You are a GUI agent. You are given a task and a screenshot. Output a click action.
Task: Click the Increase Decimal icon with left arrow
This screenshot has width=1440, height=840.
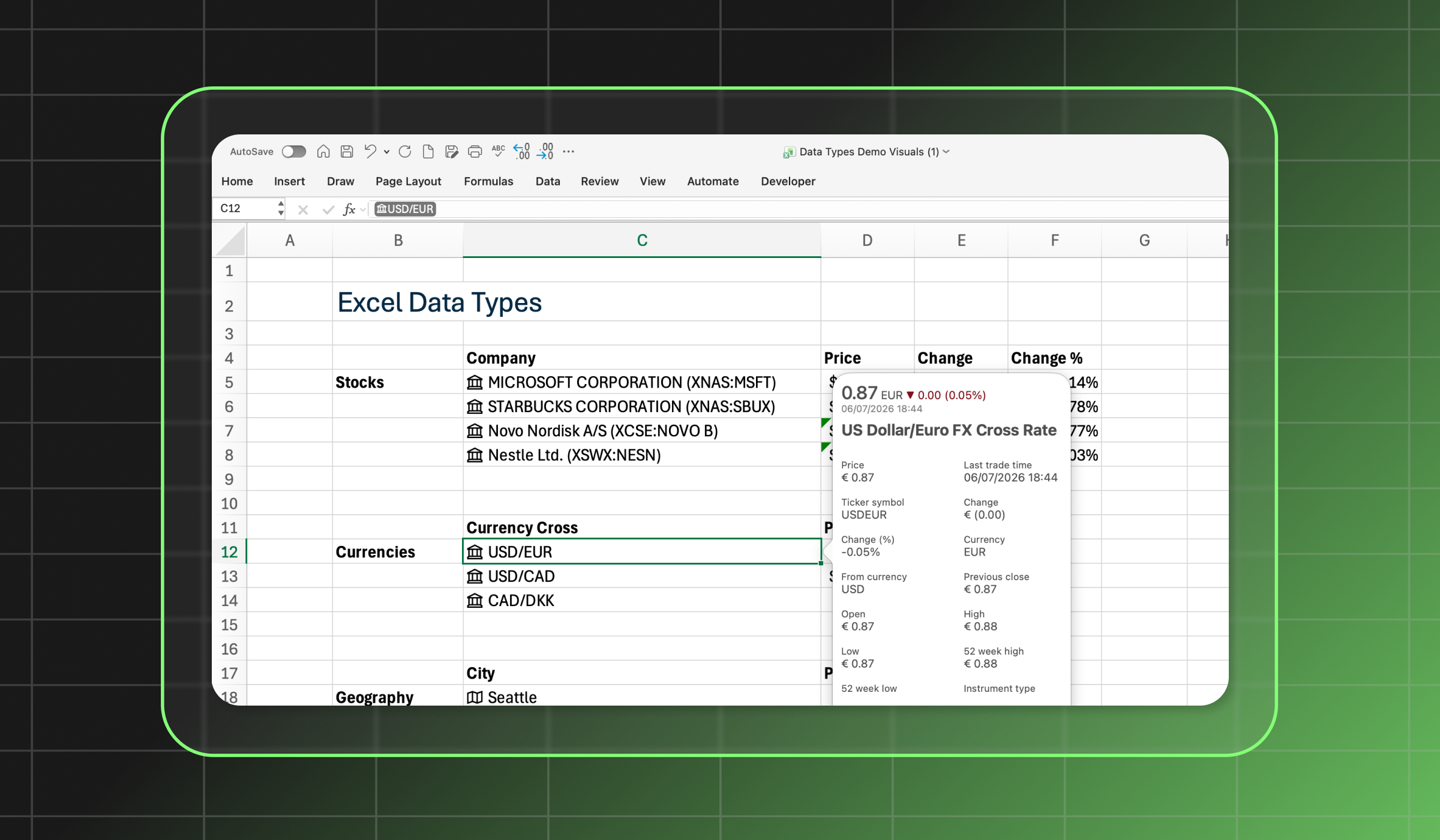coord(521,151)
